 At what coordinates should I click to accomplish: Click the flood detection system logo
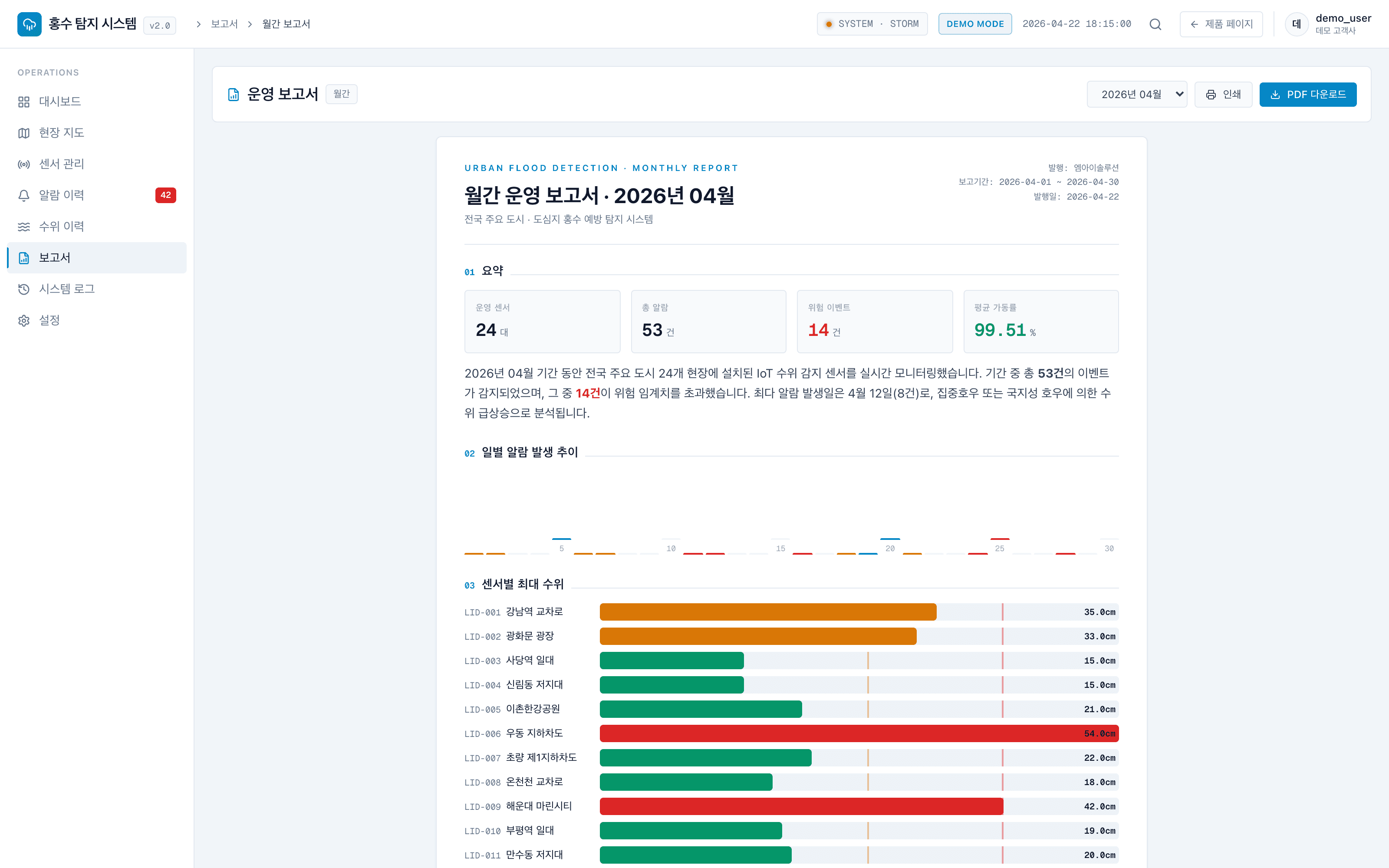point(29,24)
